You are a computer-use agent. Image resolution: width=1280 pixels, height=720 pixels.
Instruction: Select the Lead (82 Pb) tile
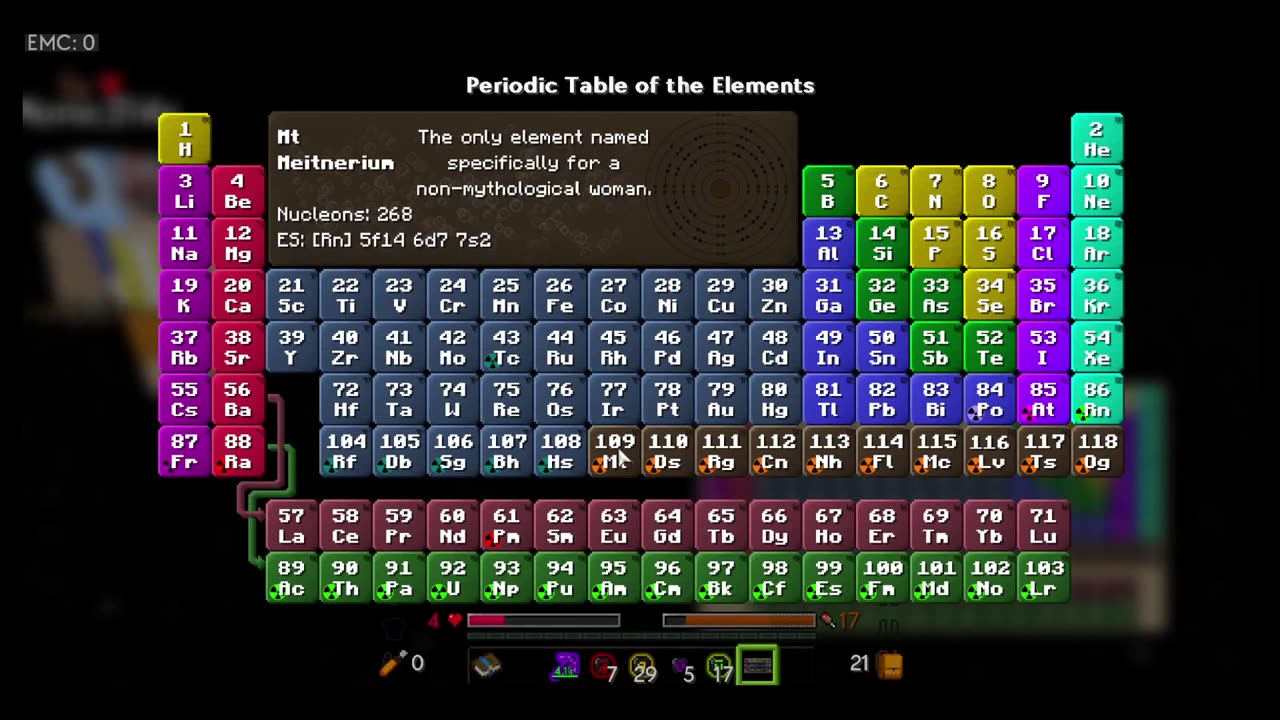(882, 399)
